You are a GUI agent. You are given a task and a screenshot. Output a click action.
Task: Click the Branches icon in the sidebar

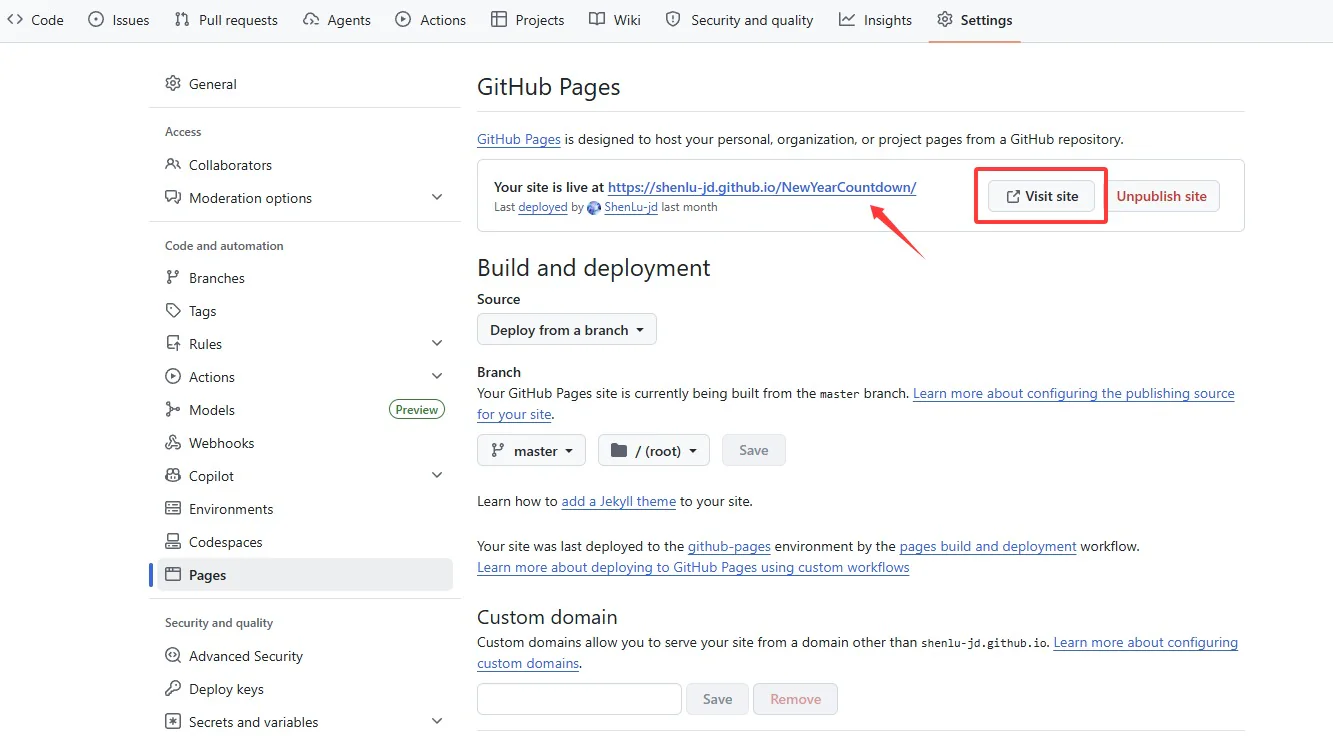[173, 278]
